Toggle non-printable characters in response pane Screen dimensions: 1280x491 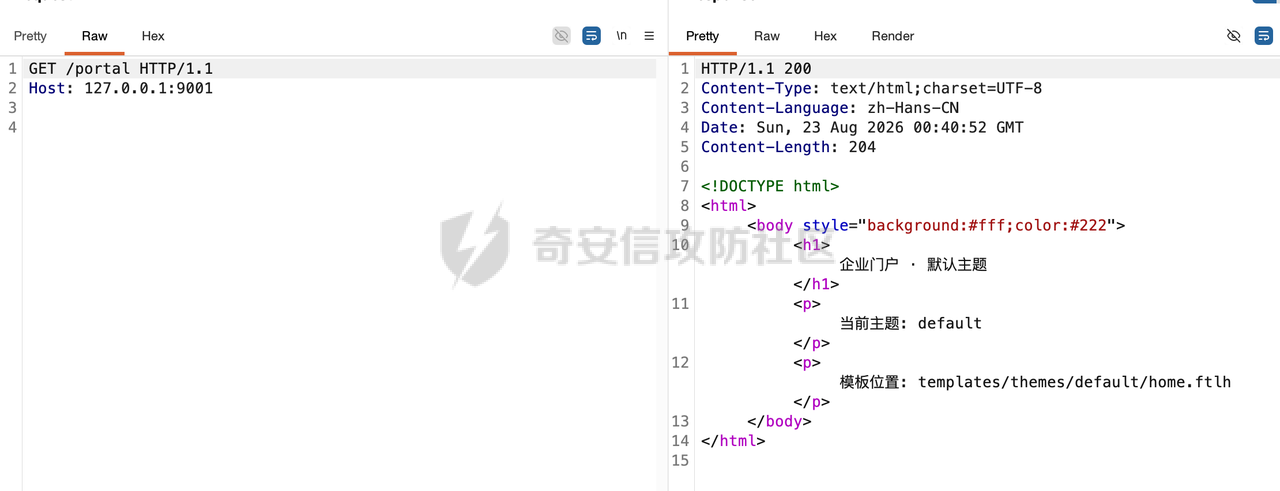coord(1234,36)
